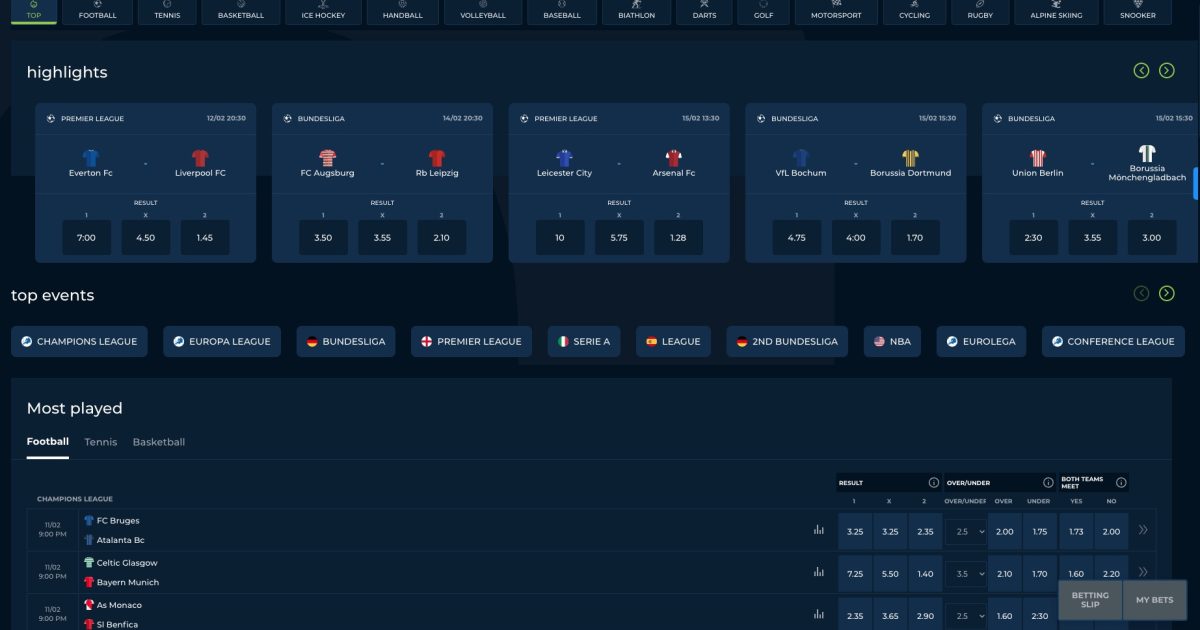1200x630 pixels.
Task: Open NBA top event
Action: point(893,341)
